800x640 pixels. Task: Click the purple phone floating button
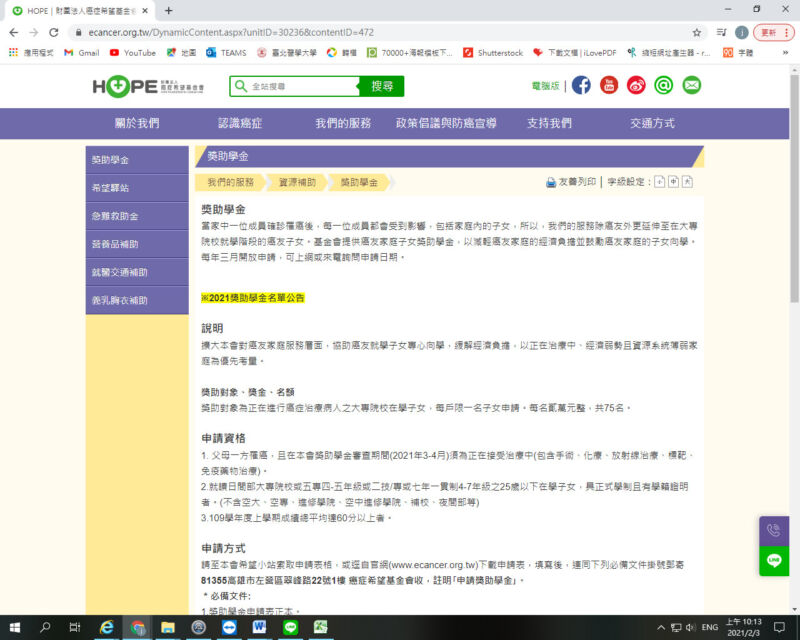(x=774, y=531)
